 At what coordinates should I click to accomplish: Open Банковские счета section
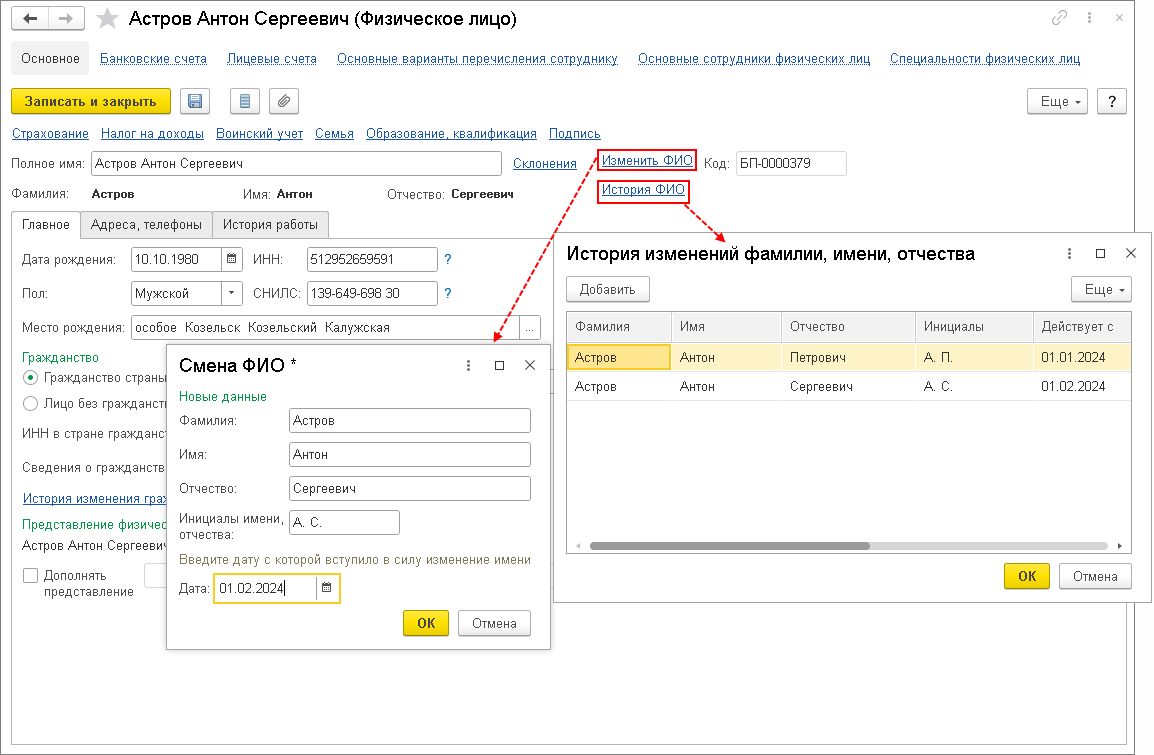point(153,58)
